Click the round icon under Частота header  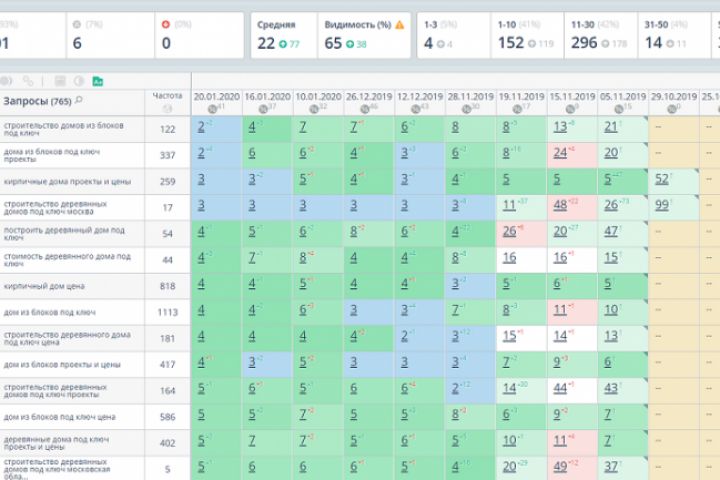(167, 108)
